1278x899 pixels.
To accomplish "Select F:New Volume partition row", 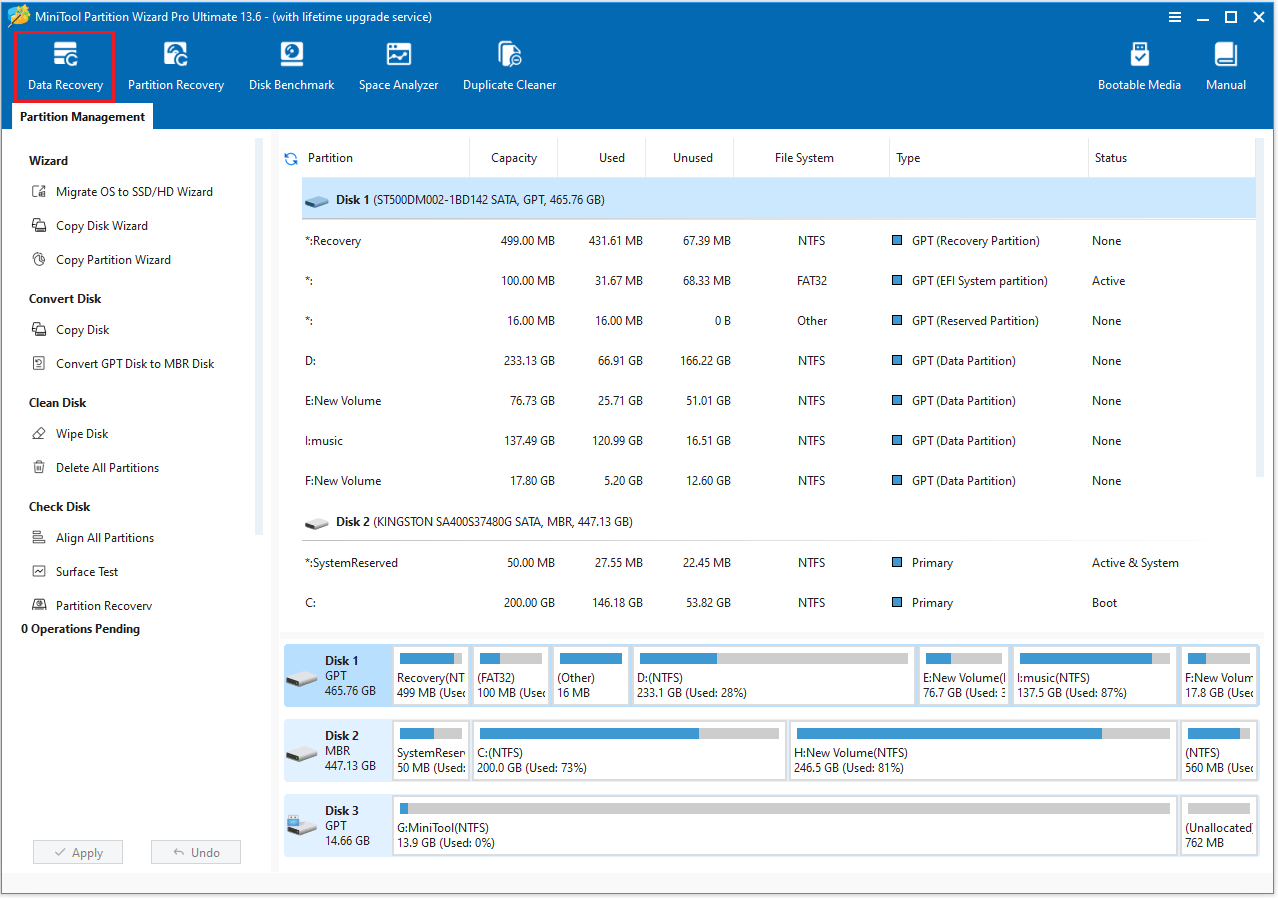I will (x=778, y=481).
